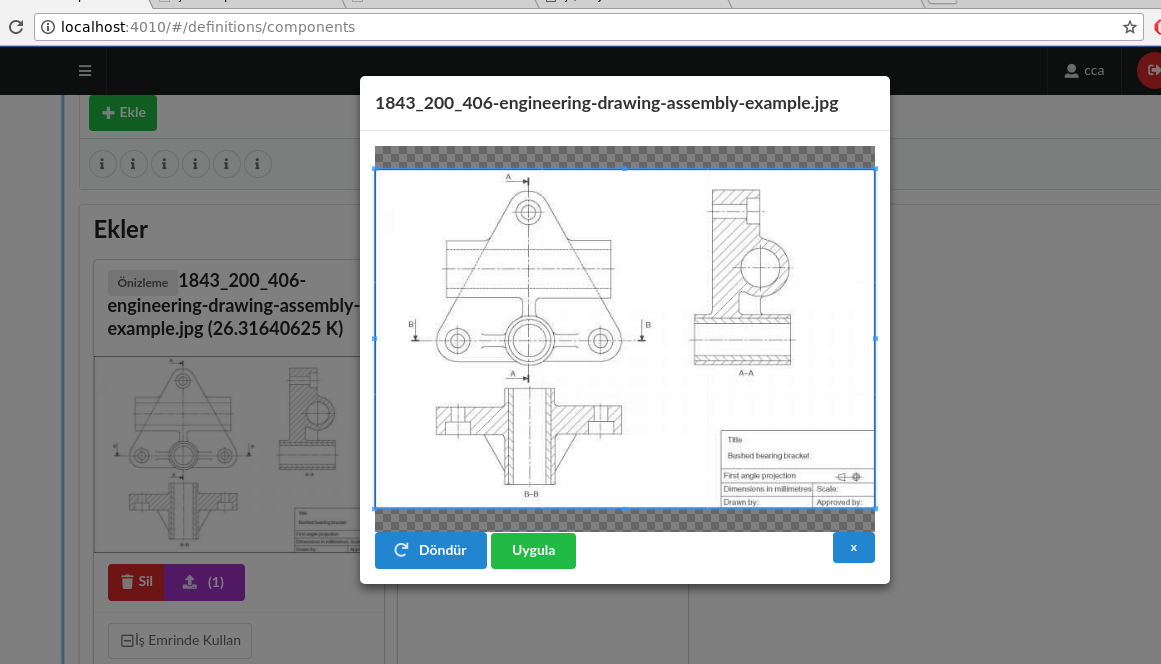Click the first info circle icon
The height and width of the screenshot is (664, 1161).
(x=102, y=164)
